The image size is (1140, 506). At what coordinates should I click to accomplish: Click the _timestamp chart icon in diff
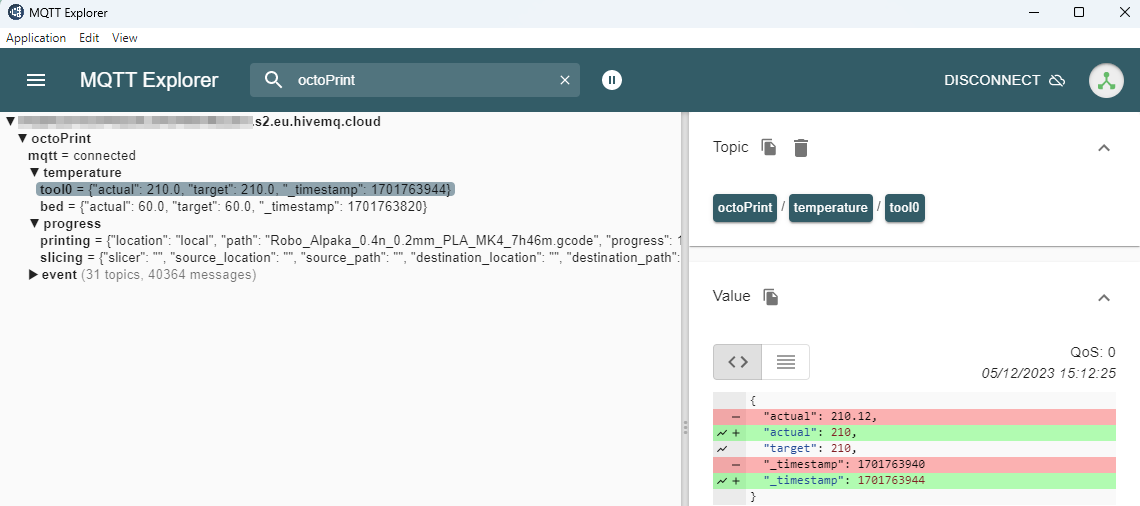click(721, 481)
